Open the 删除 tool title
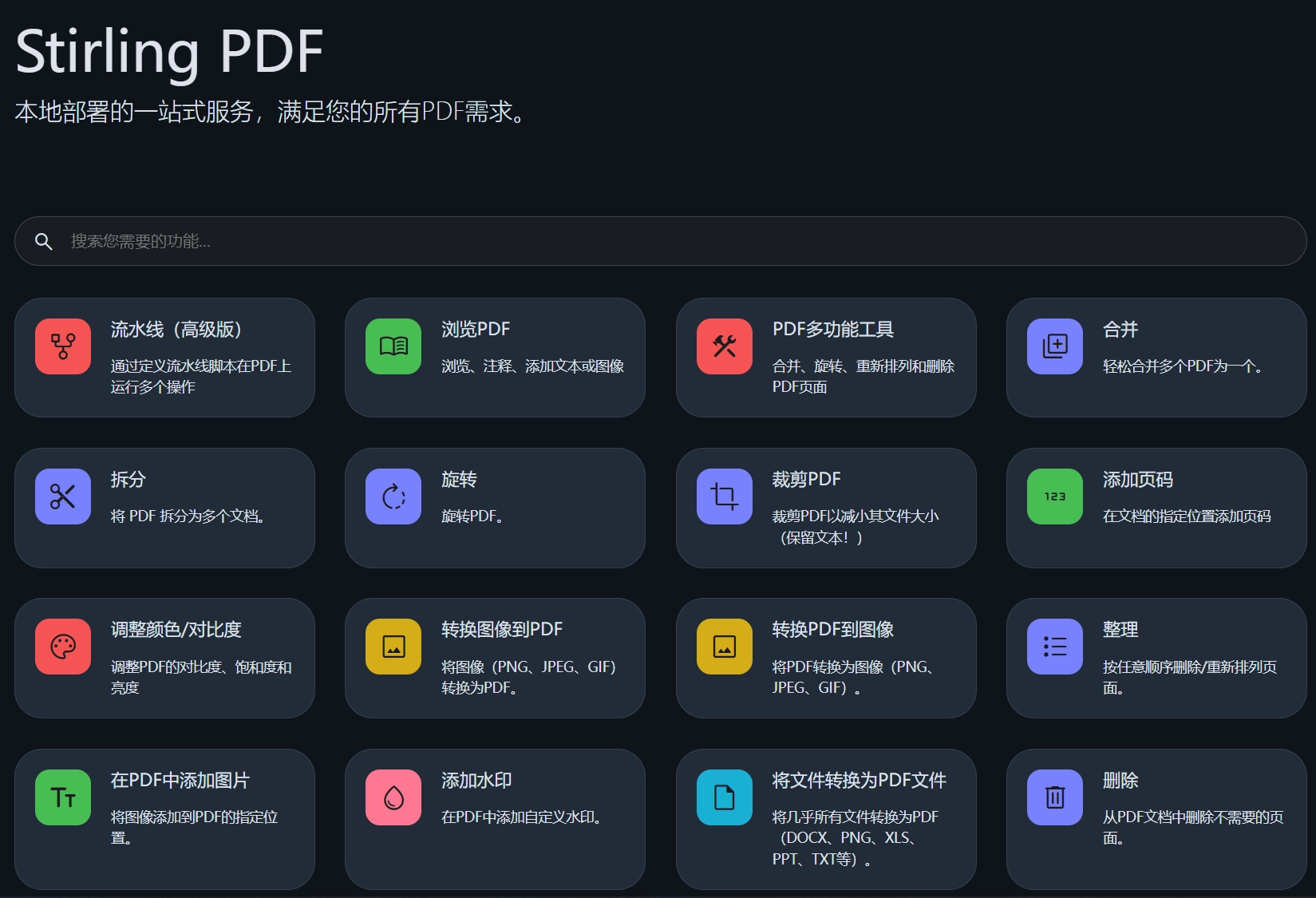 tap(1120, 781)
